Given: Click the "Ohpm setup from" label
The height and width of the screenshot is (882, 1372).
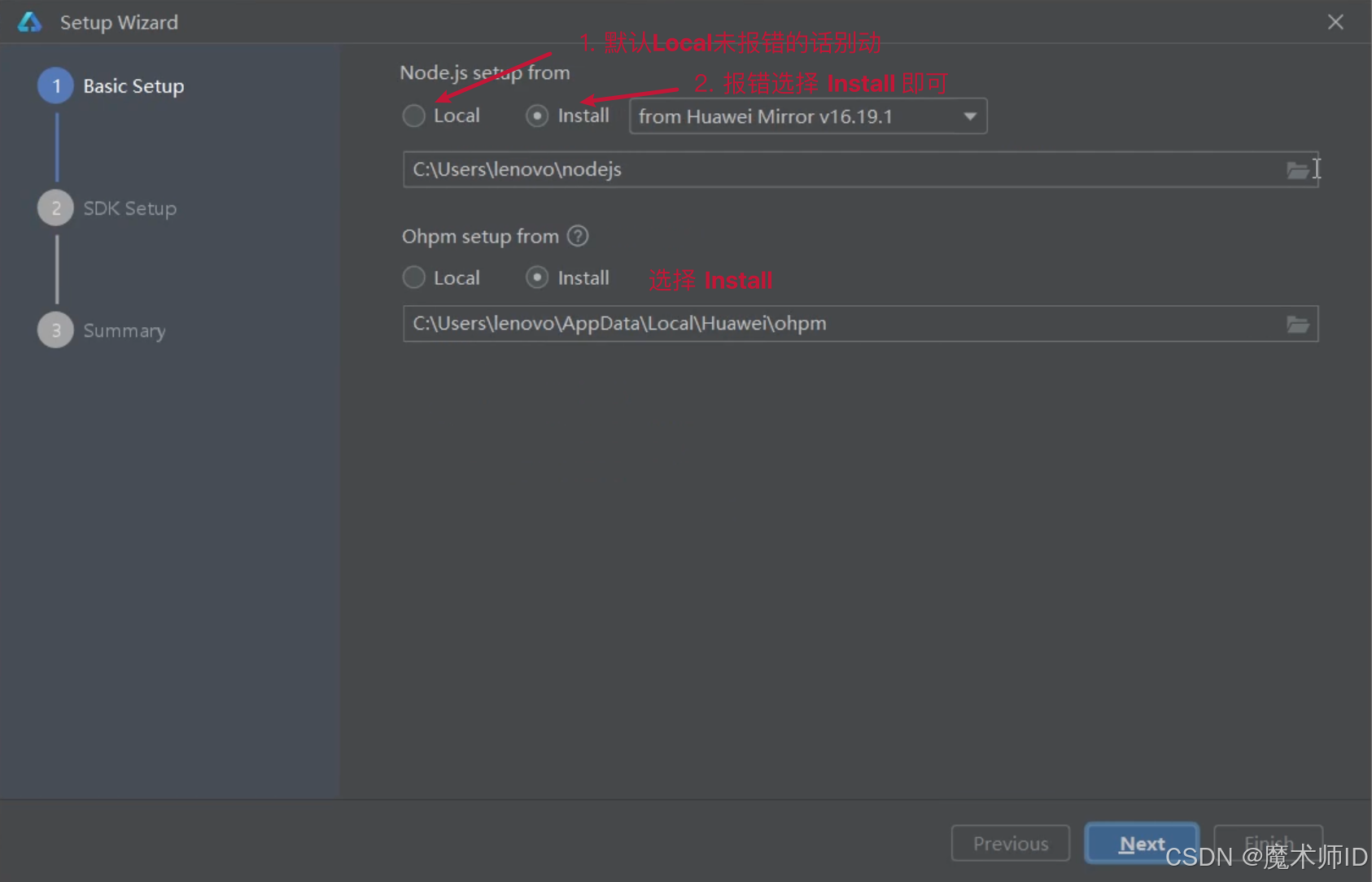Looking at the screenshot, I should [480, 236].
